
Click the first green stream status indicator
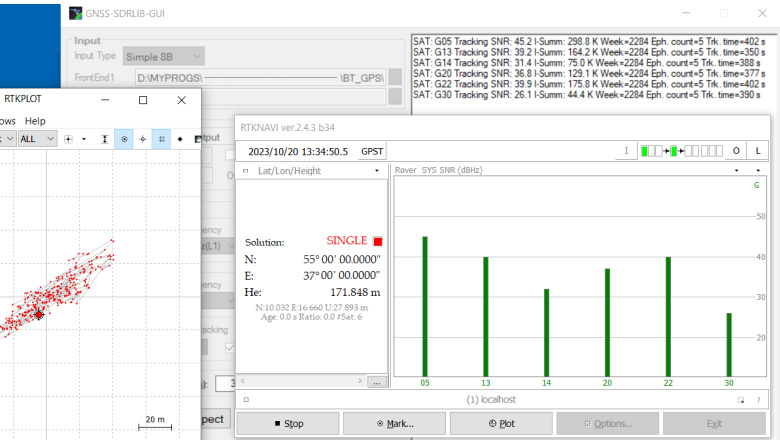tap(644, 151)
